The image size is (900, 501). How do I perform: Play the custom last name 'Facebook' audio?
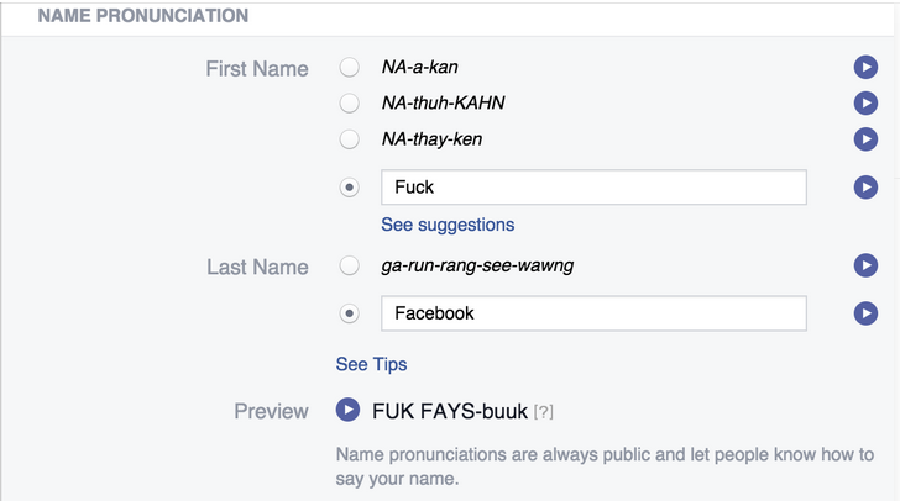[x=866, y=313]
